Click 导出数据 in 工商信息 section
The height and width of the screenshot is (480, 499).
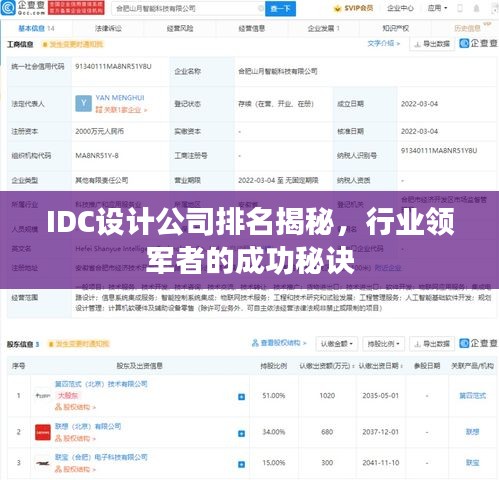pyautogui.click(x=432, y=44)
